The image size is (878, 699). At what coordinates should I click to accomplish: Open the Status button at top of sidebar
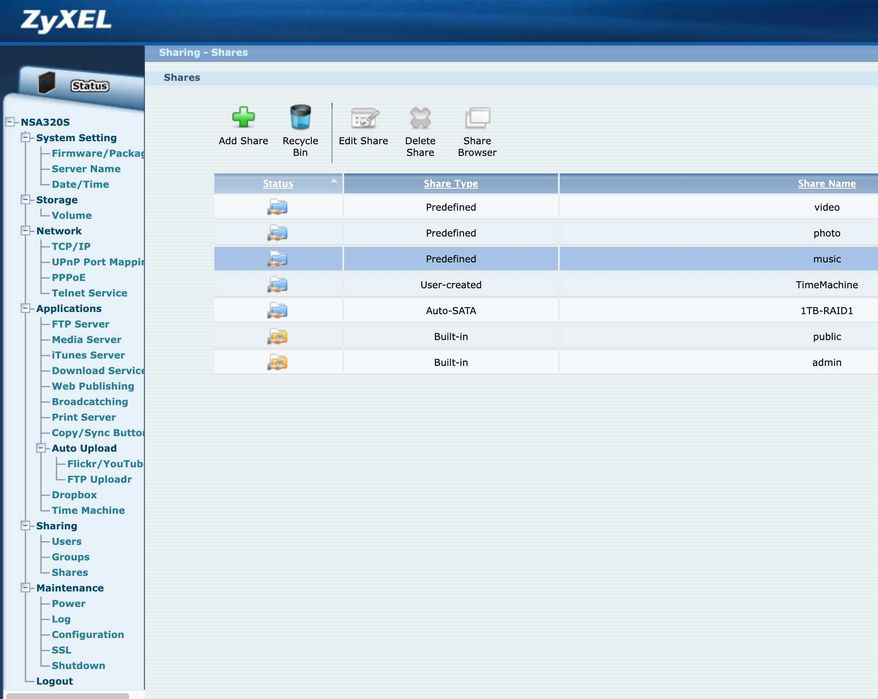coord(90,86)
